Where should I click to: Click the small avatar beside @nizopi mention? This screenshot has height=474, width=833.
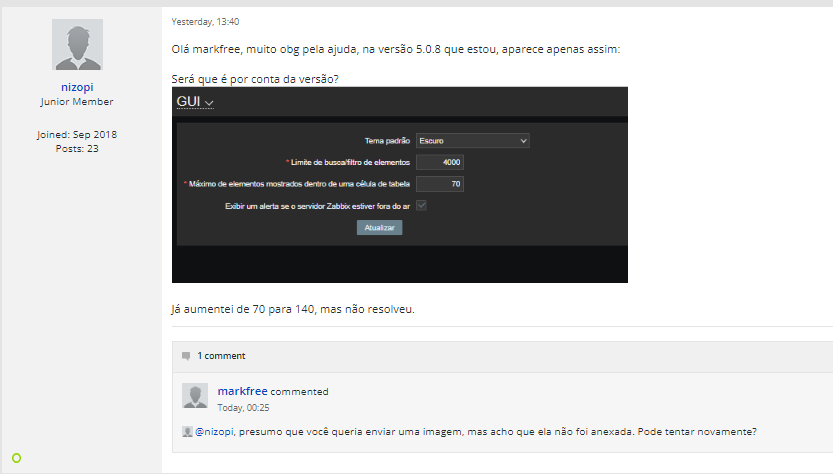coord(187,431)
